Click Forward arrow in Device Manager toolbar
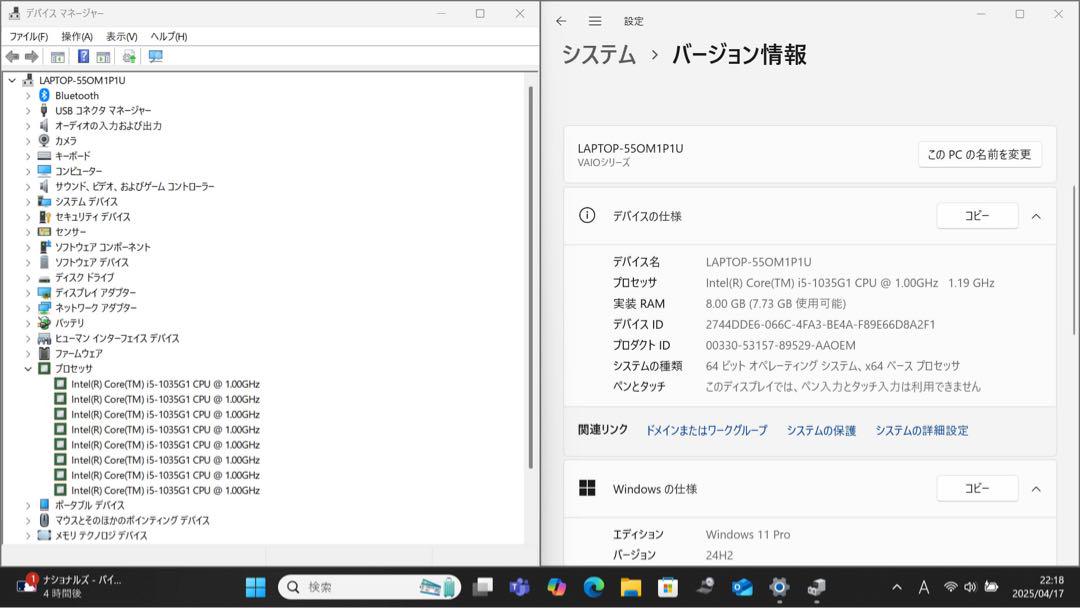This screenshot has height=608, width=1080. [32, 56]
